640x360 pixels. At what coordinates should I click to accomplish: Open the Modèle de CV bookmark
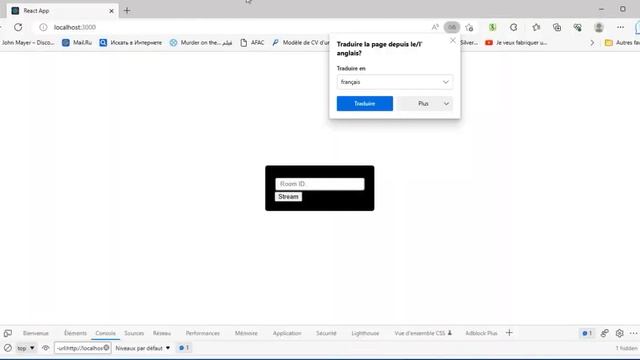pyautogui.click(x=301, y=42)
